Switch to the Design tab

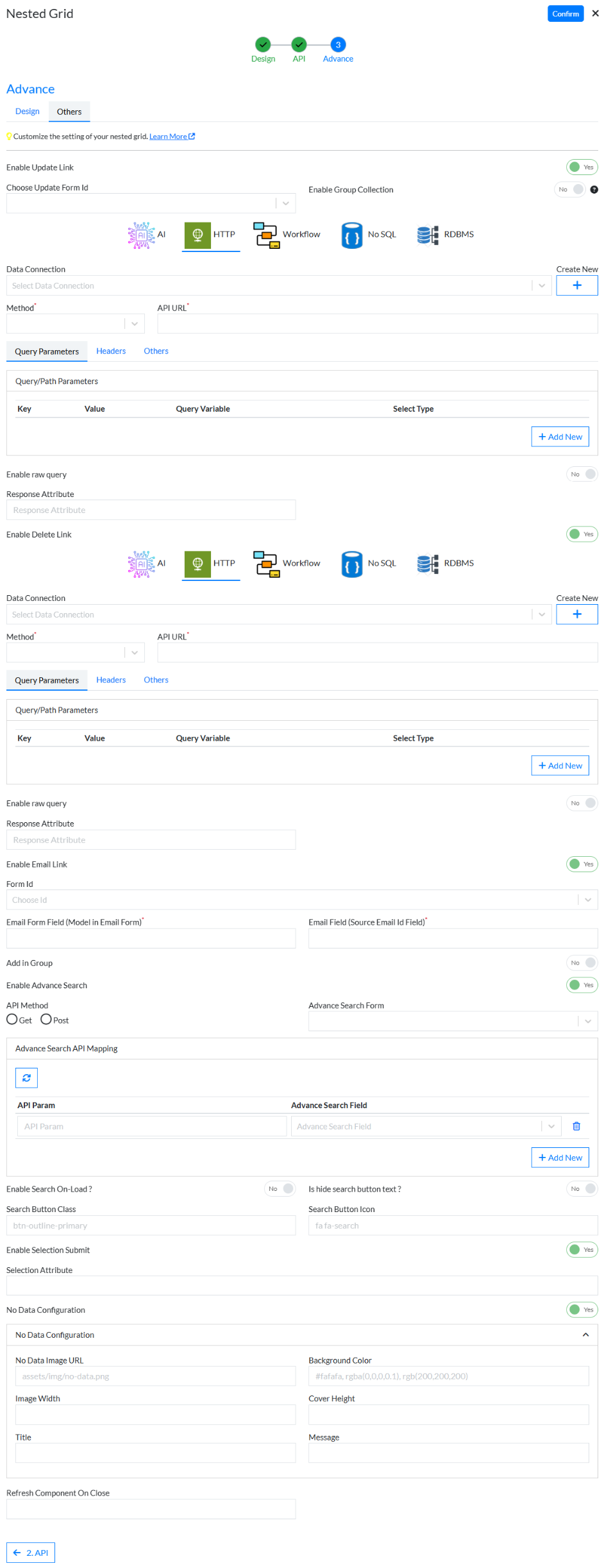click(28, 112)
